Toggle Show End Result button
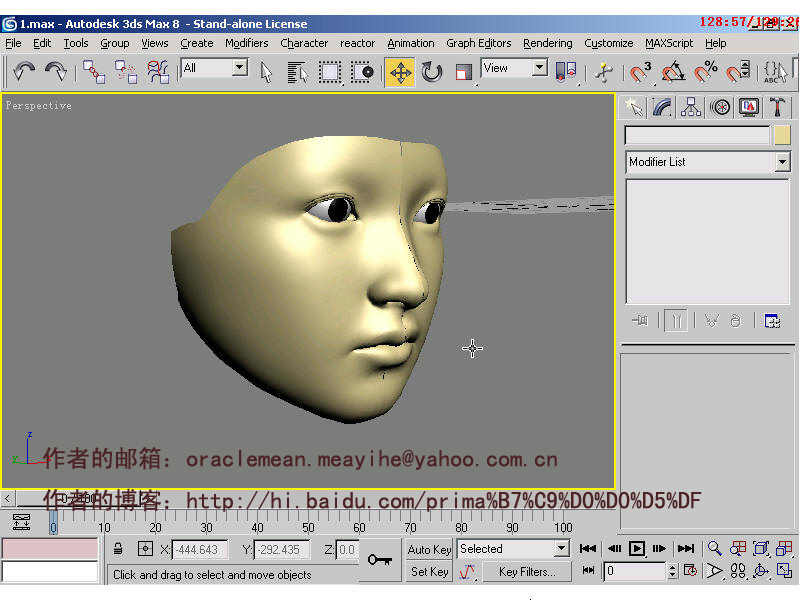The image size is (800, 600). tap(676, 321)
